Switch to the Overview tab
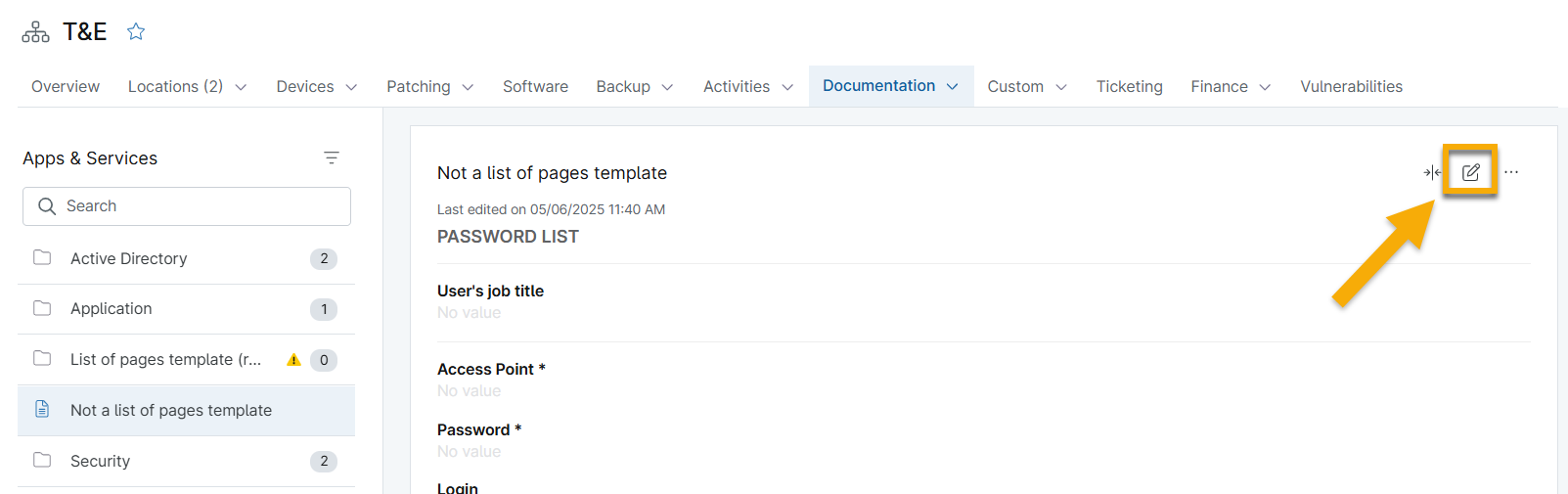Screen dimensions: 1568x494 tap(66, 86)
